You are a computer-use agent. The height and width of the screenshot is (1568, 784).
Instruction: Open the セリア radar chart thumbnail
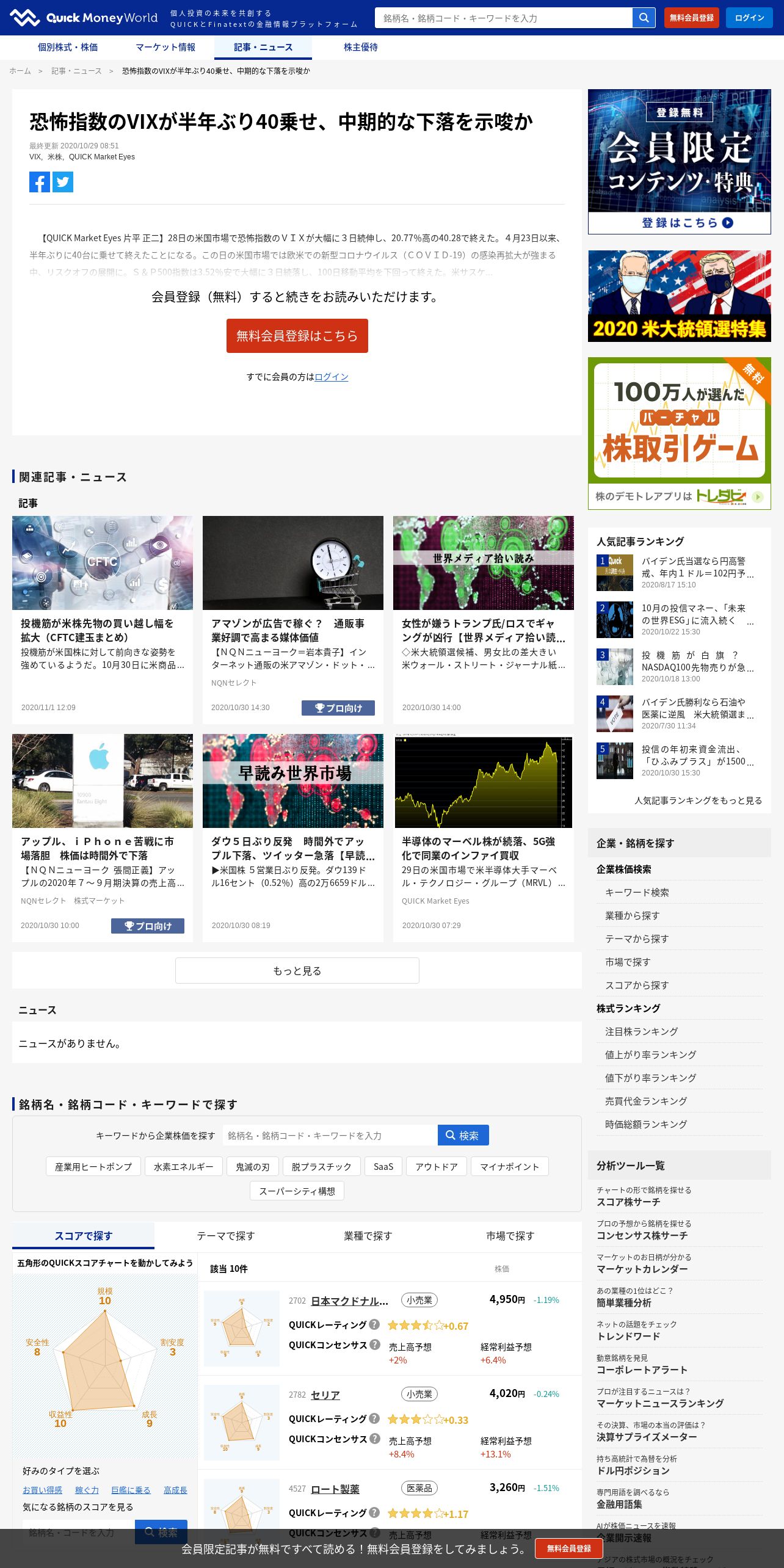pos(242,1423)
